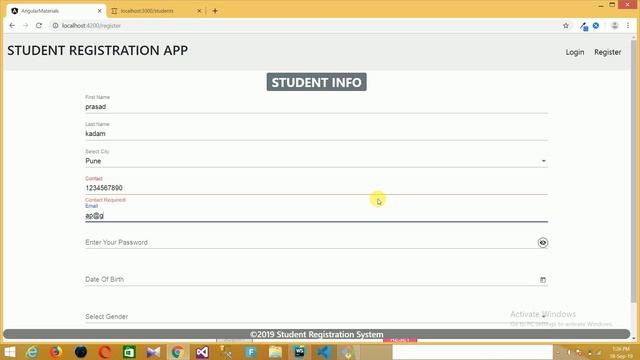The width and height of the screenshot is (640, 360).
Task: Focus the First Name field containing prasad
Action: point(316,107)
